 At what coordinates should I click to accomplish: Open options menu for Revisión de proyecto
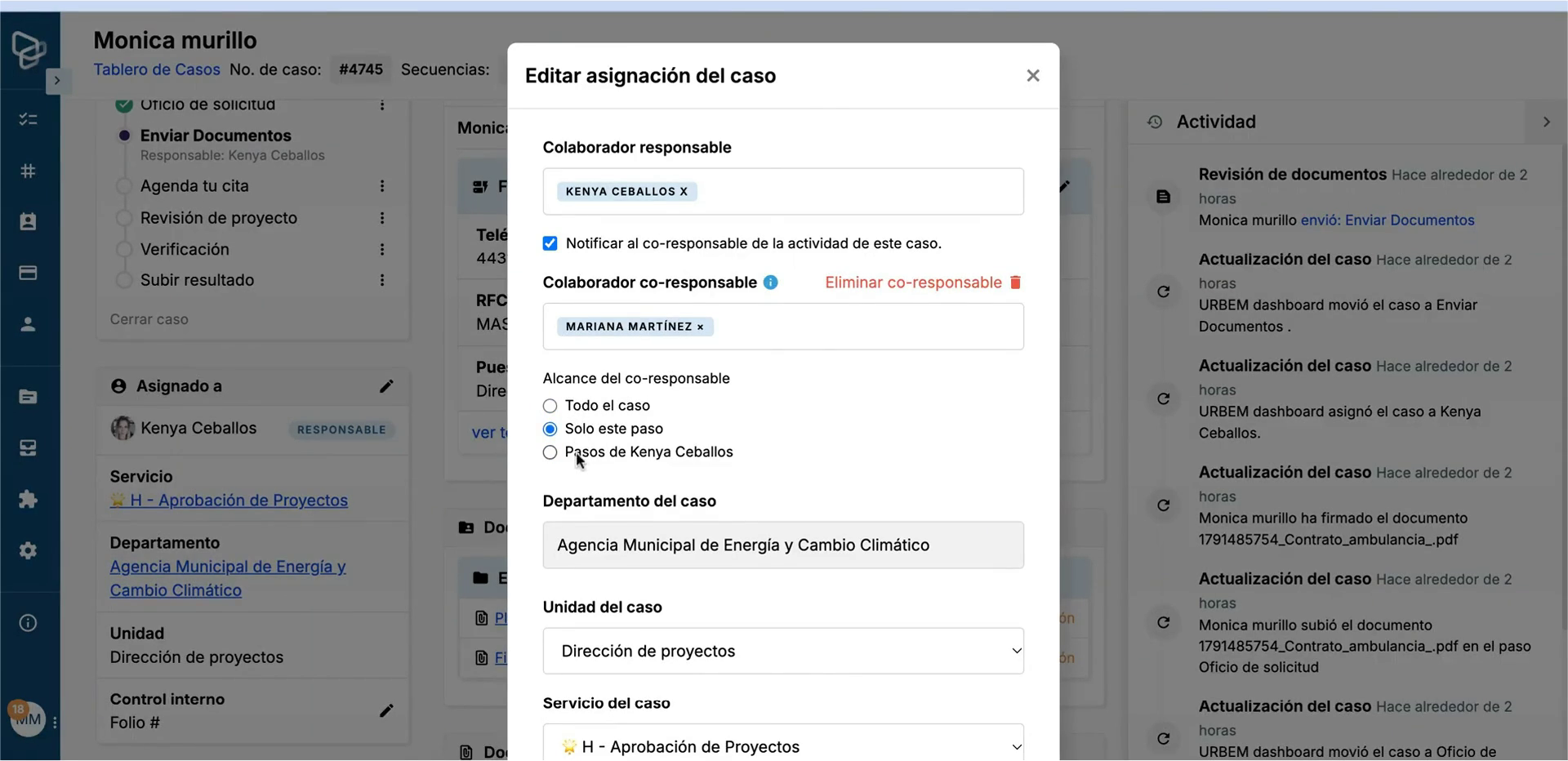(x=381, y=218)
